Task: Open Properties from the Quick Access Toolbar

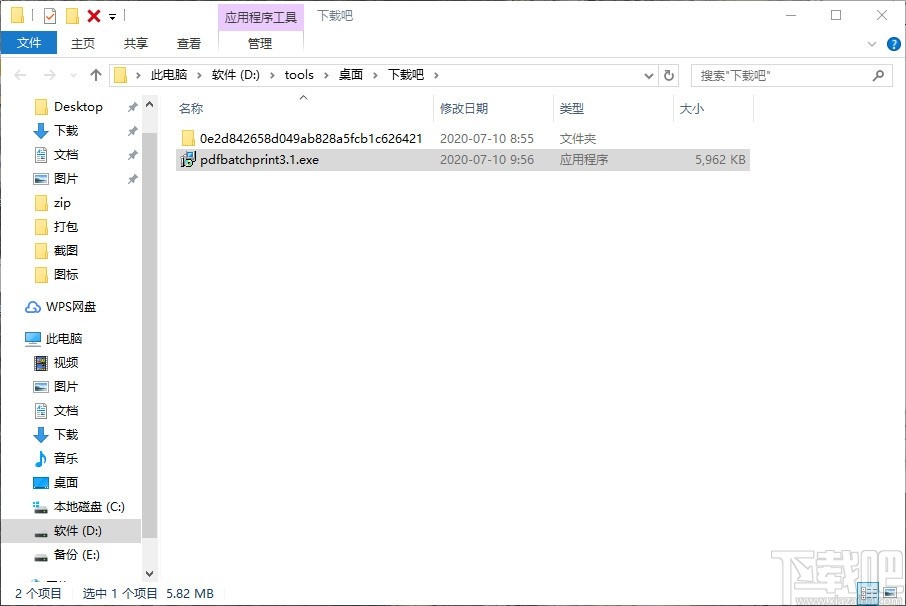Action: coord(49,15)
